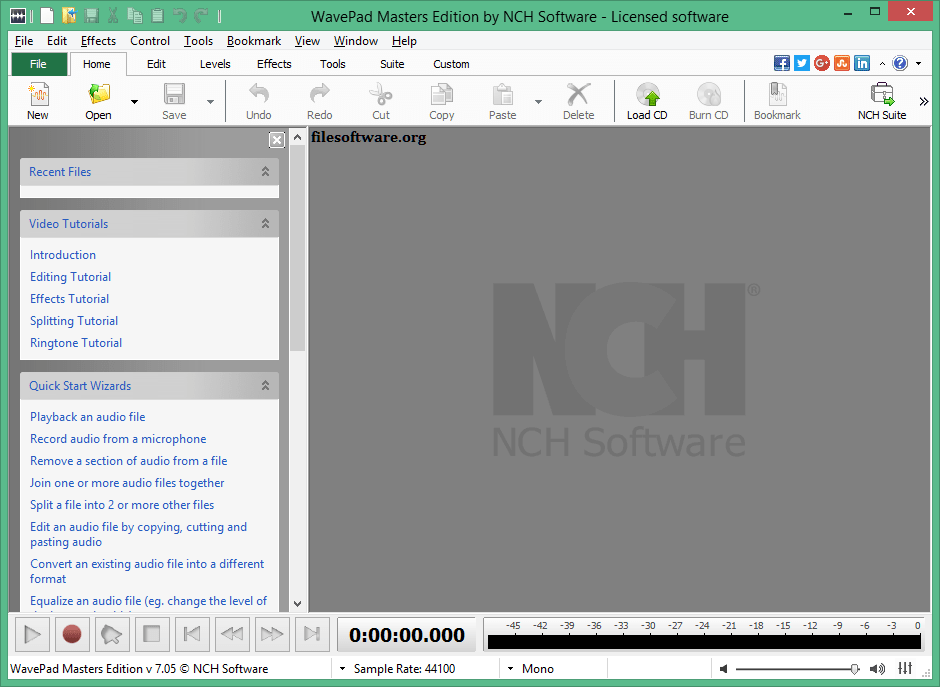Click Record audio from a microphone wizard
Image resolution: width=940 pixels, height=687 pixels.
[118, 439]
